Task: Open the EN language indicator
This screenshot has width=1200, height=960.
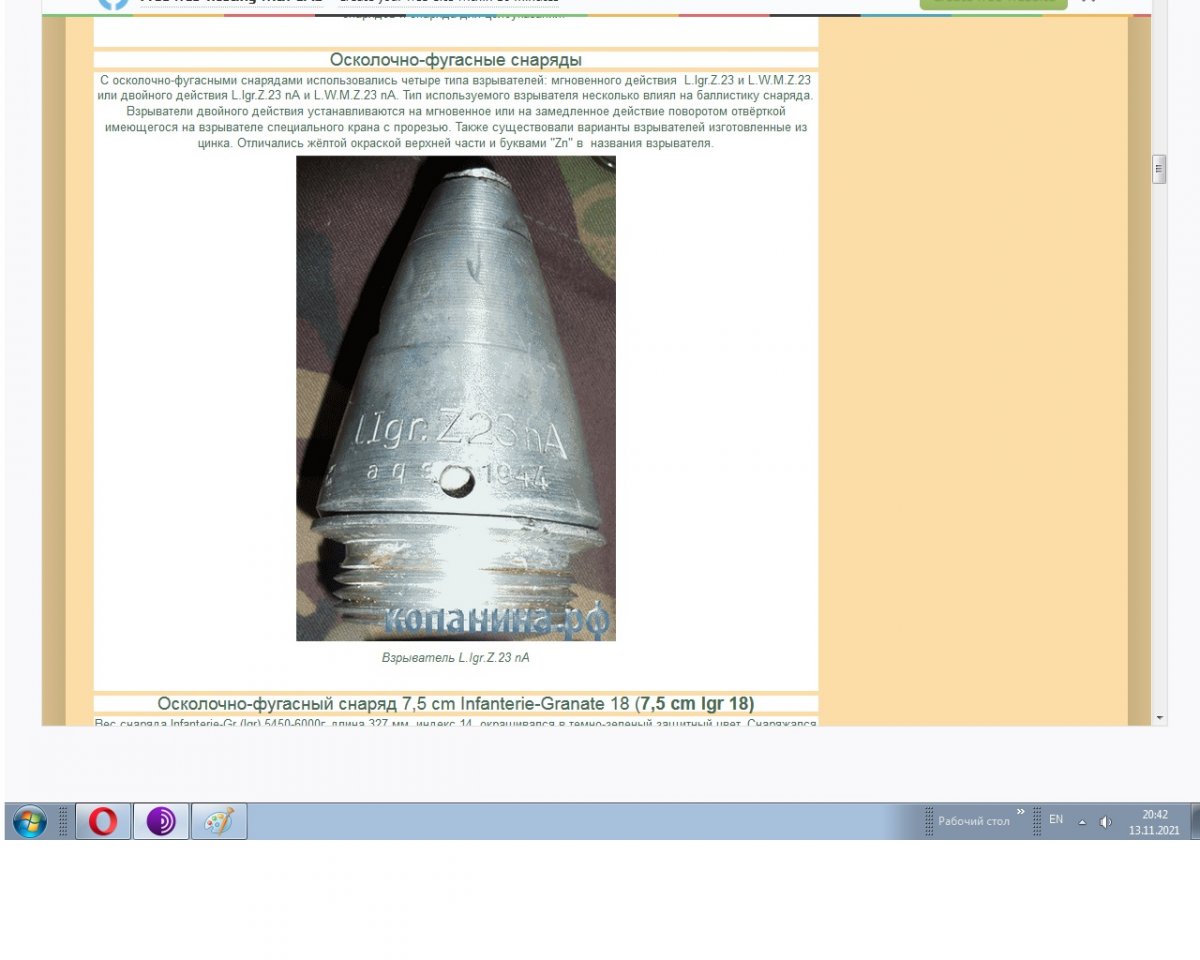Action: coord(1056,820)
